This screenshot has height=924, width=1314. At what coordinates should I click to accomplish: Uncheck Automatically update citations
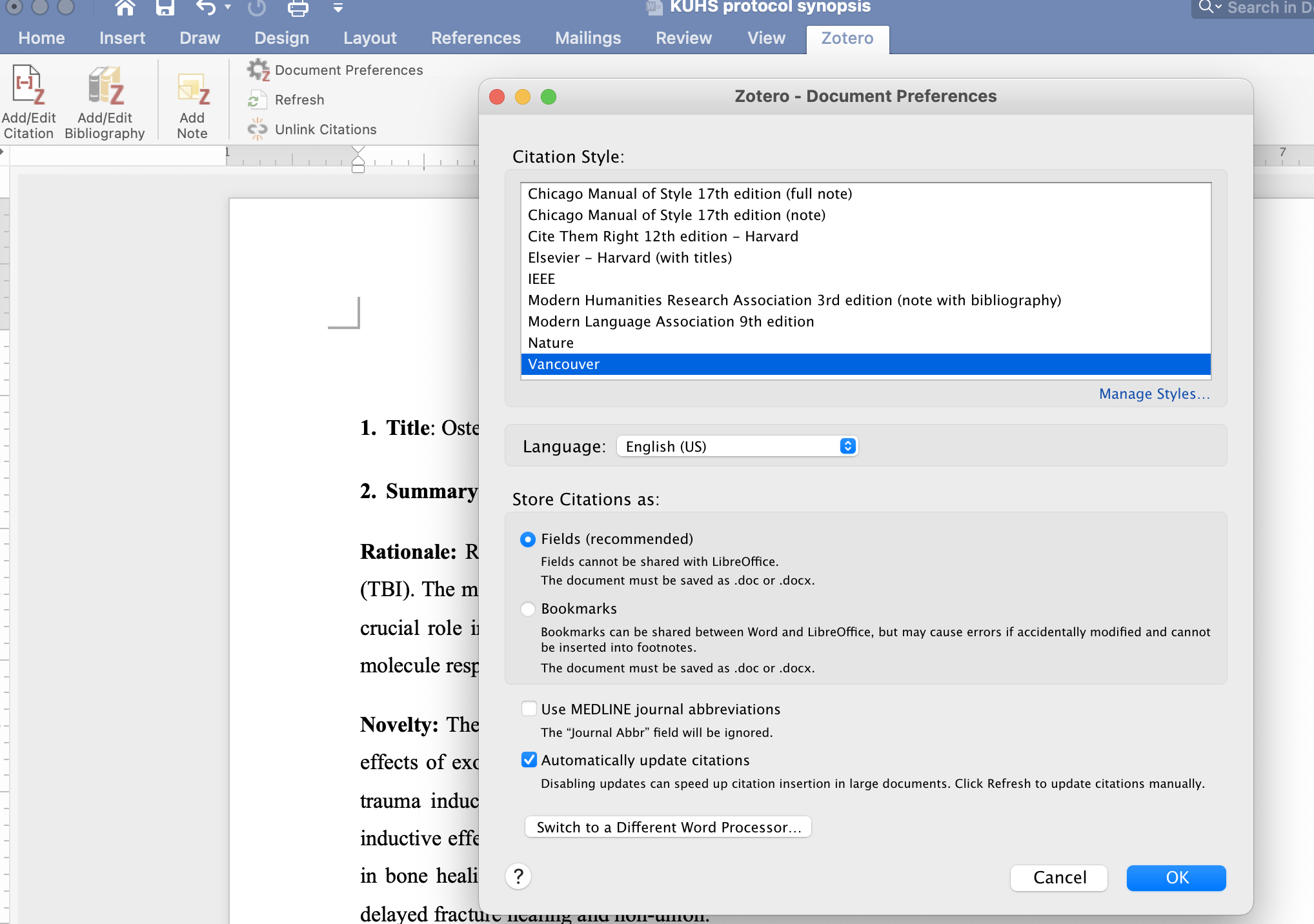(529, 760)
